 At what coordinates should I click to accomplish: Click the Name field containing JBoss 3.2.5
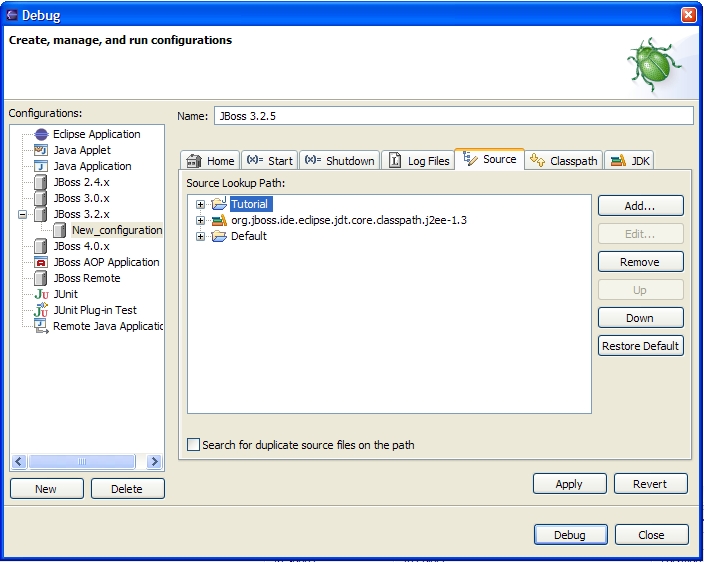coord(453,116)
